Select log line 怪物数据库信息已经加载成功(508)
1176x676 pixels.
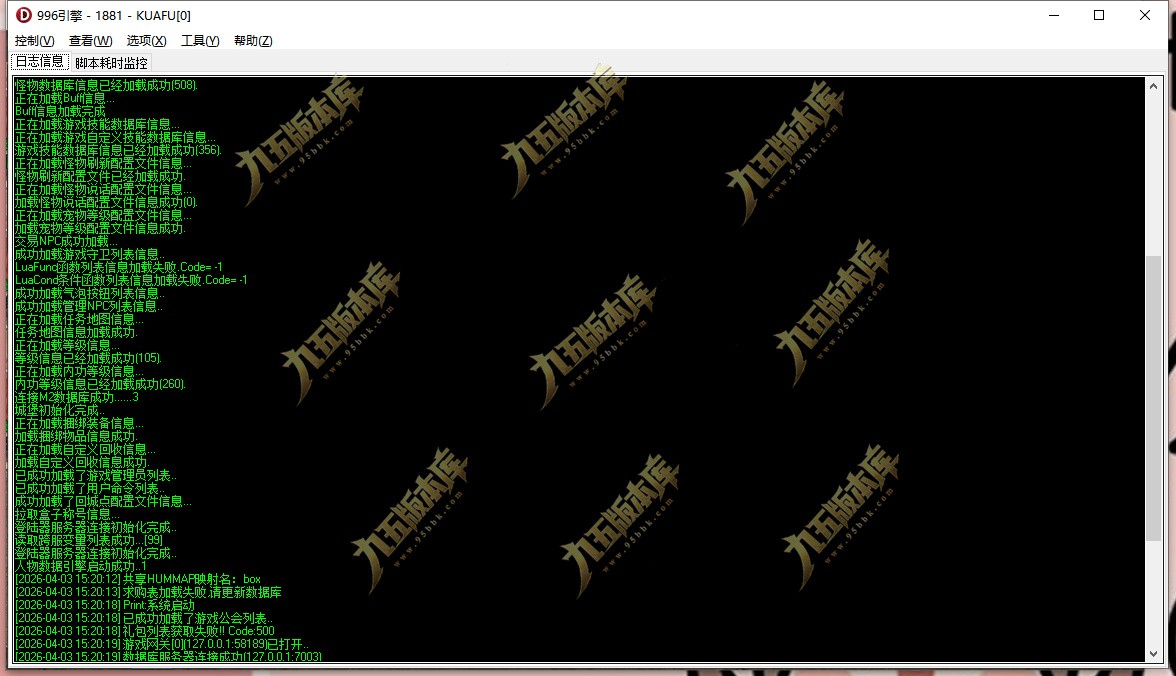(106, 86)
